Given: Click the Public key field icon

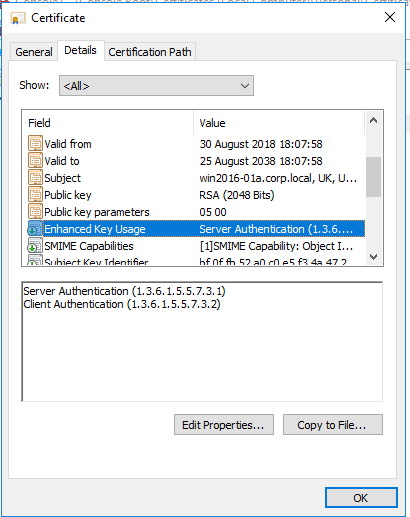Looking at the screenshot, I should point(35,195).
